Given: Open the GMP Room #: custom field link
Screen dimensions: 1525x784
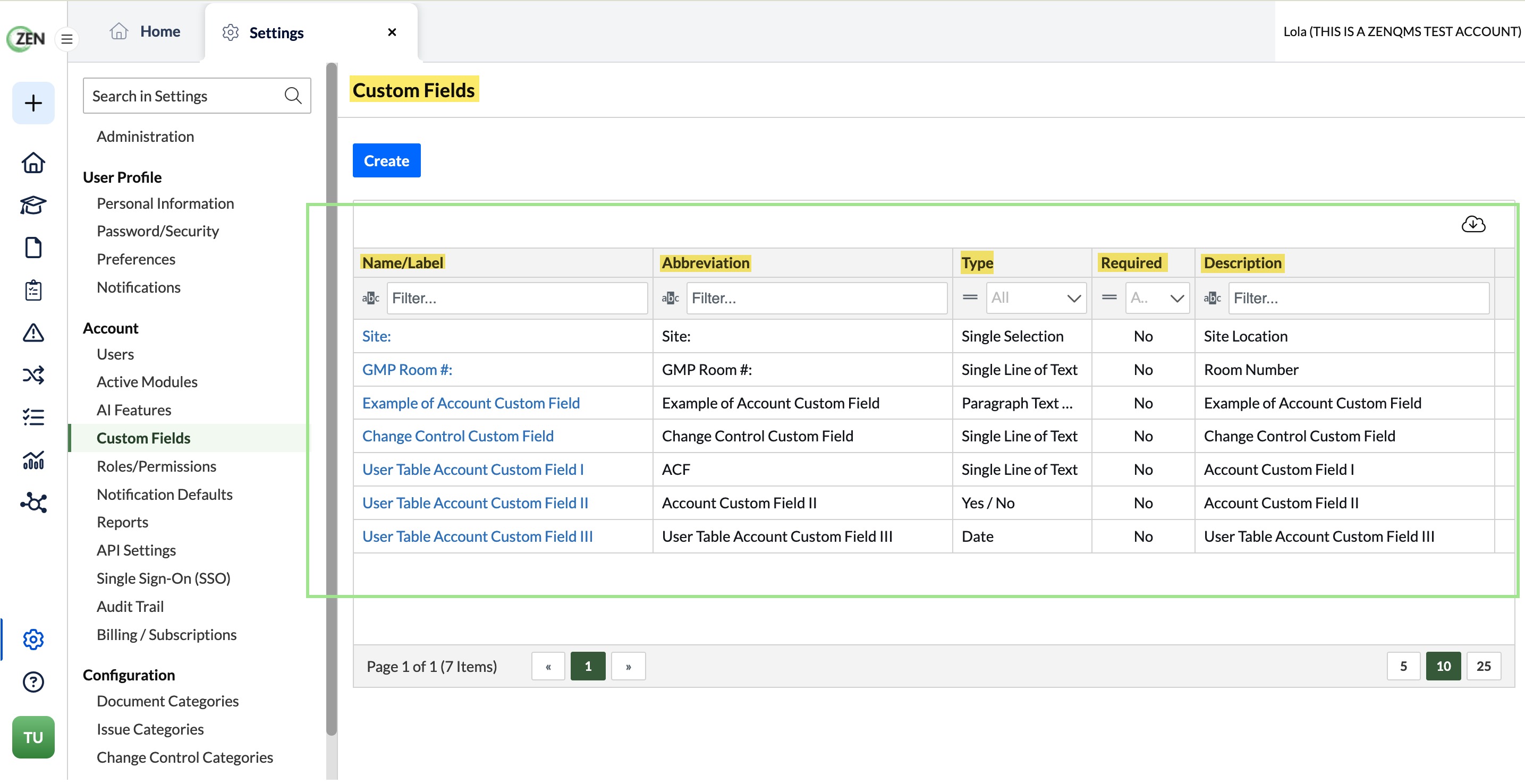Looking at the screenshot, I should tap(408, 370).
